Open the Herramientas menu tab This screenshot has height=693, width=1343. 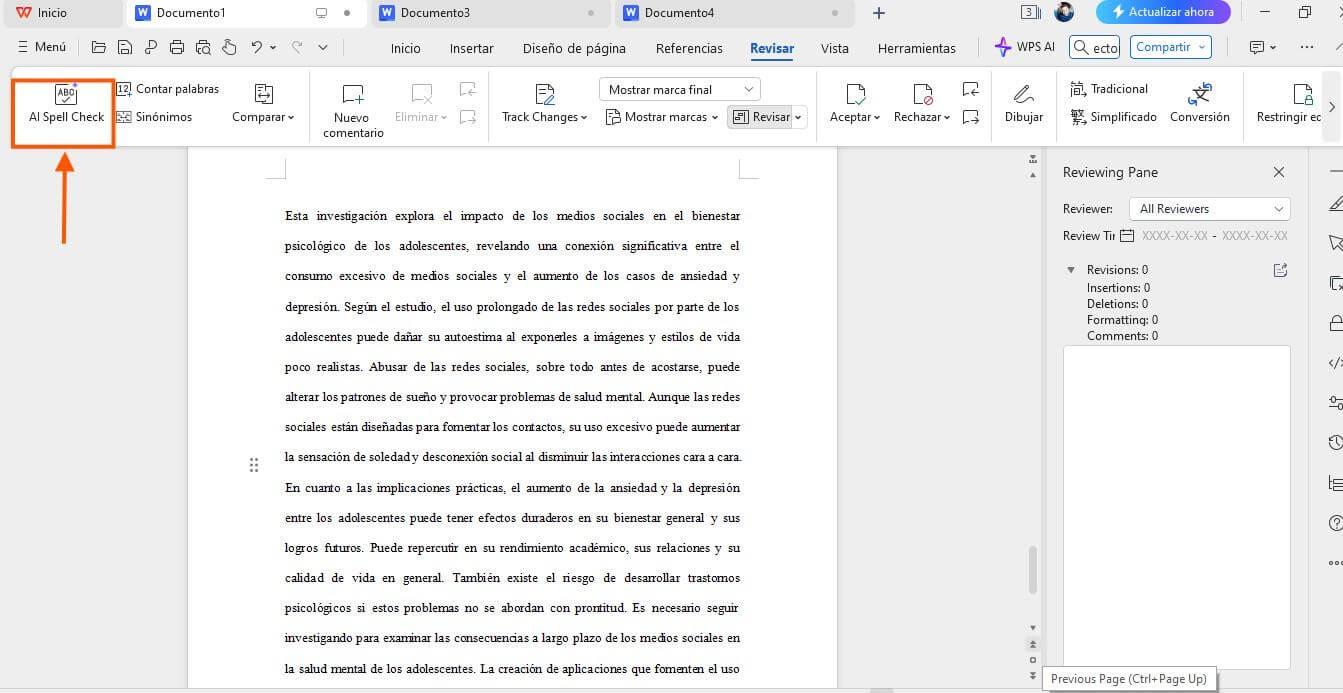pos(915,47)
